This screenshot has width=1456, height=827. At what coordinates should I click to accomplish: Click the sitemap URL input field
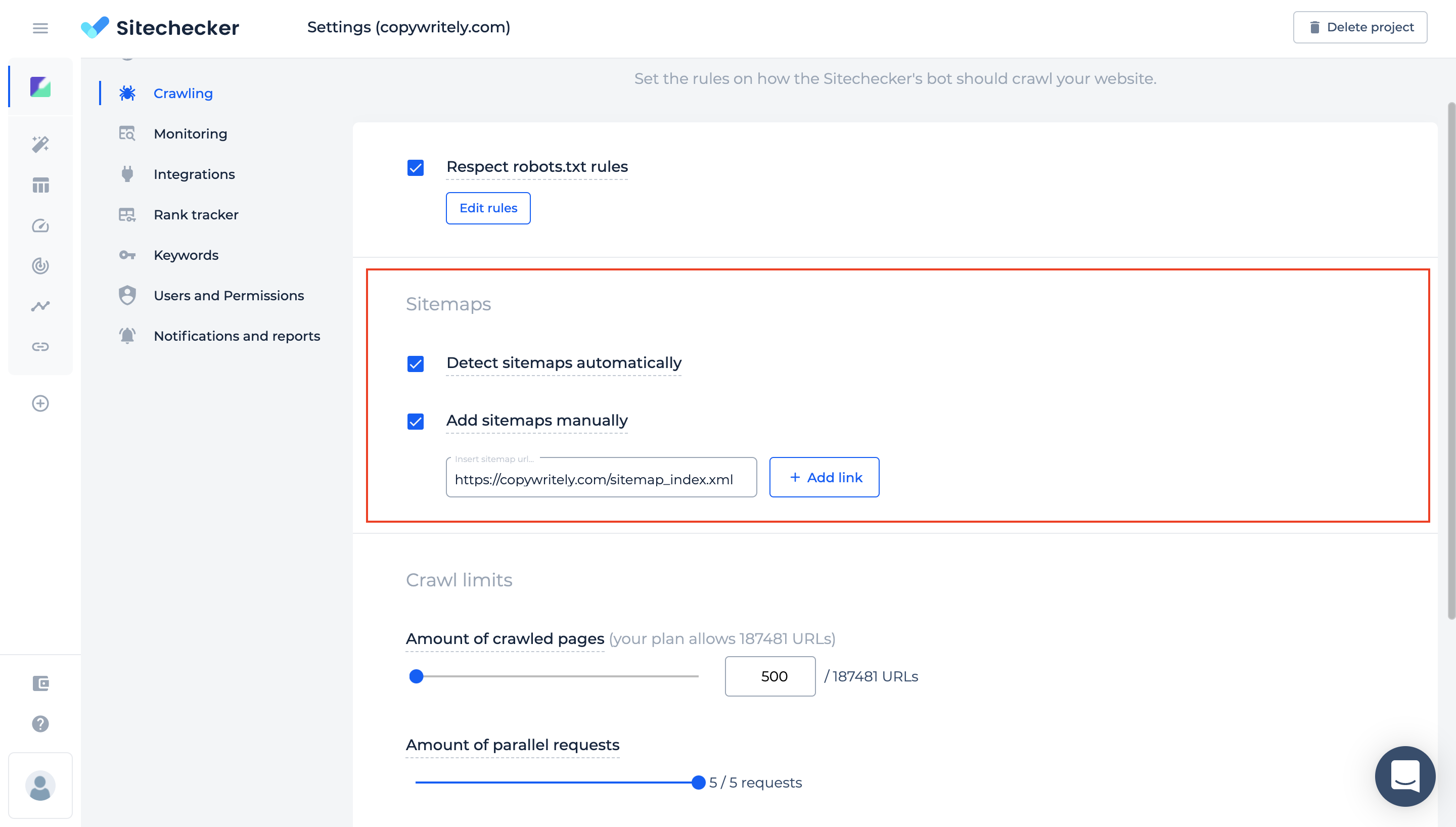601,477
